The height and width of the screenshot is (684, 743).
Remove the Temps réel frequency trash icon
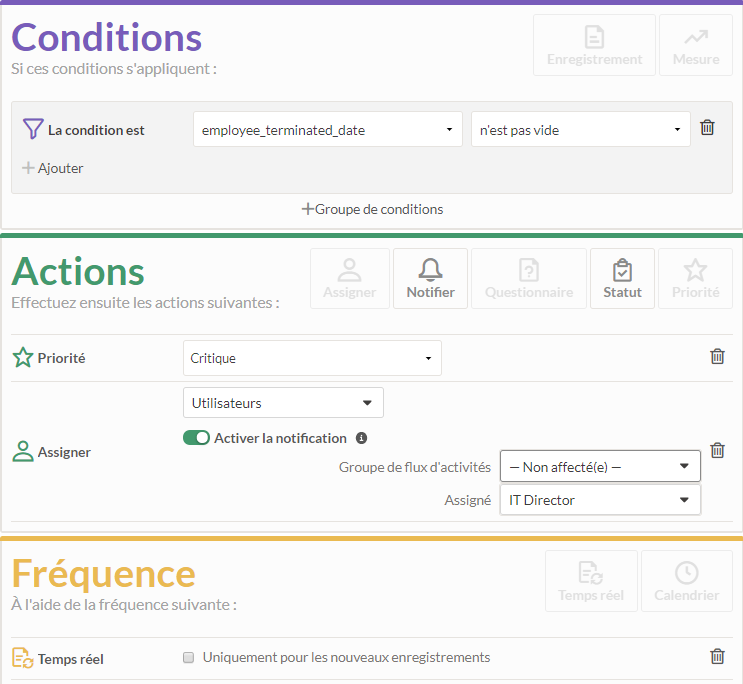coord(717,657)
